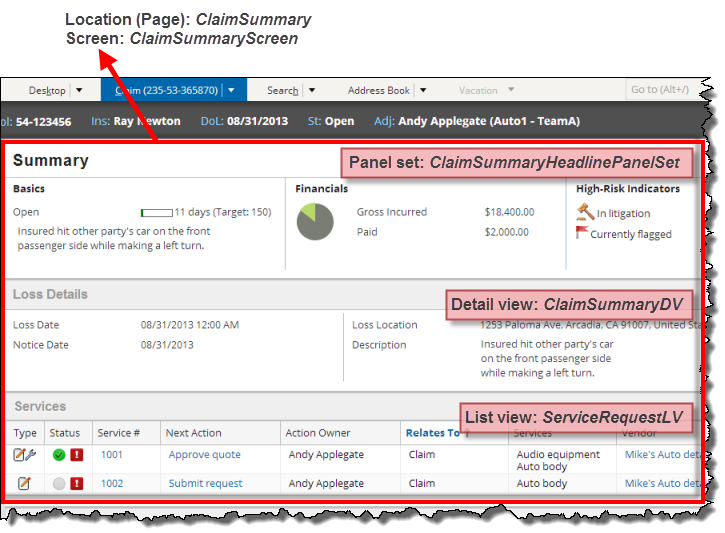The image size is (725, 533).
Task: Click the Services section heading
Action: point(40,406)
